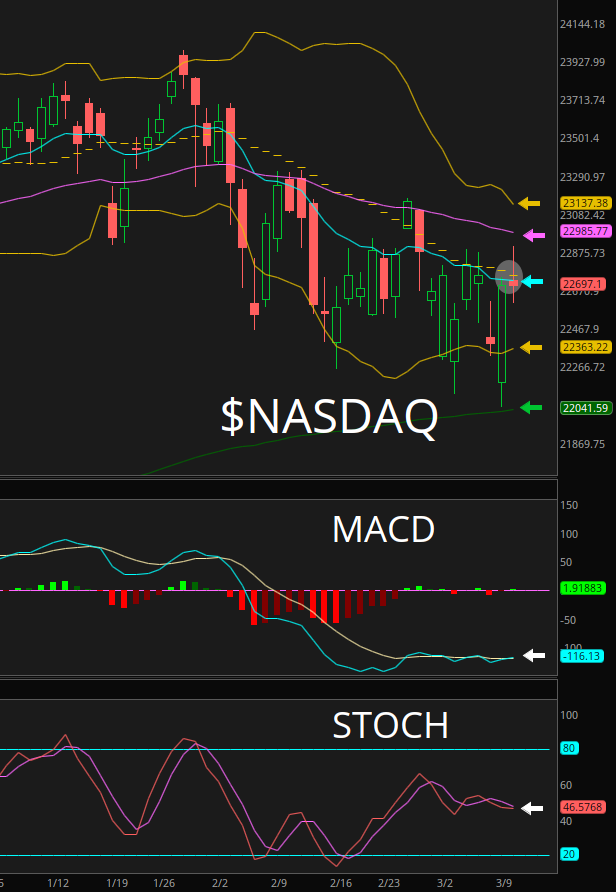Viewport: 616px width, 892px height.
Task: Click the cyan -116.13 MACD value tag
Action: coord(582,656)
